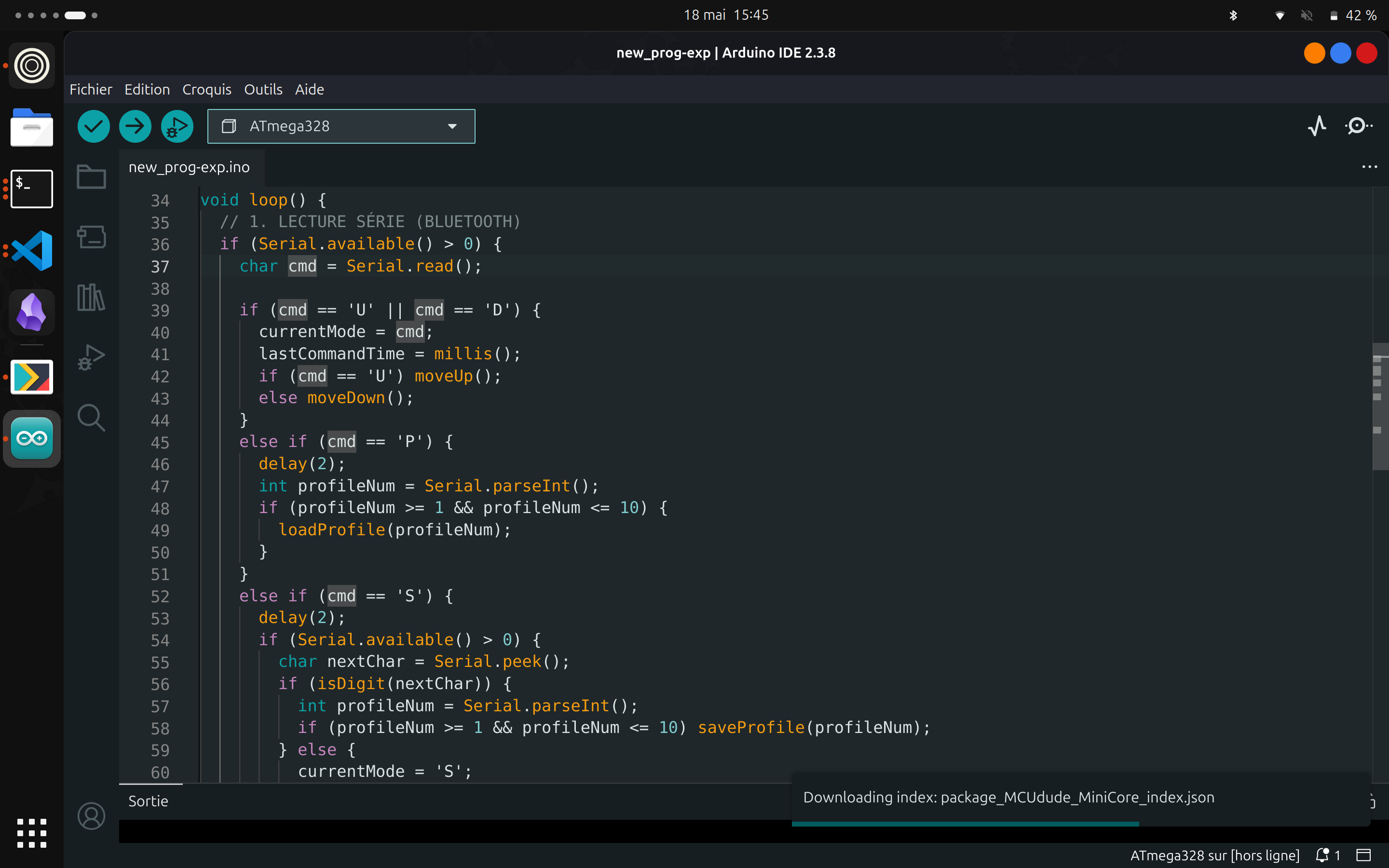Open the Boards Manager sidebar panel
Screen dimensions: 1389x868
tap(91, 236)
